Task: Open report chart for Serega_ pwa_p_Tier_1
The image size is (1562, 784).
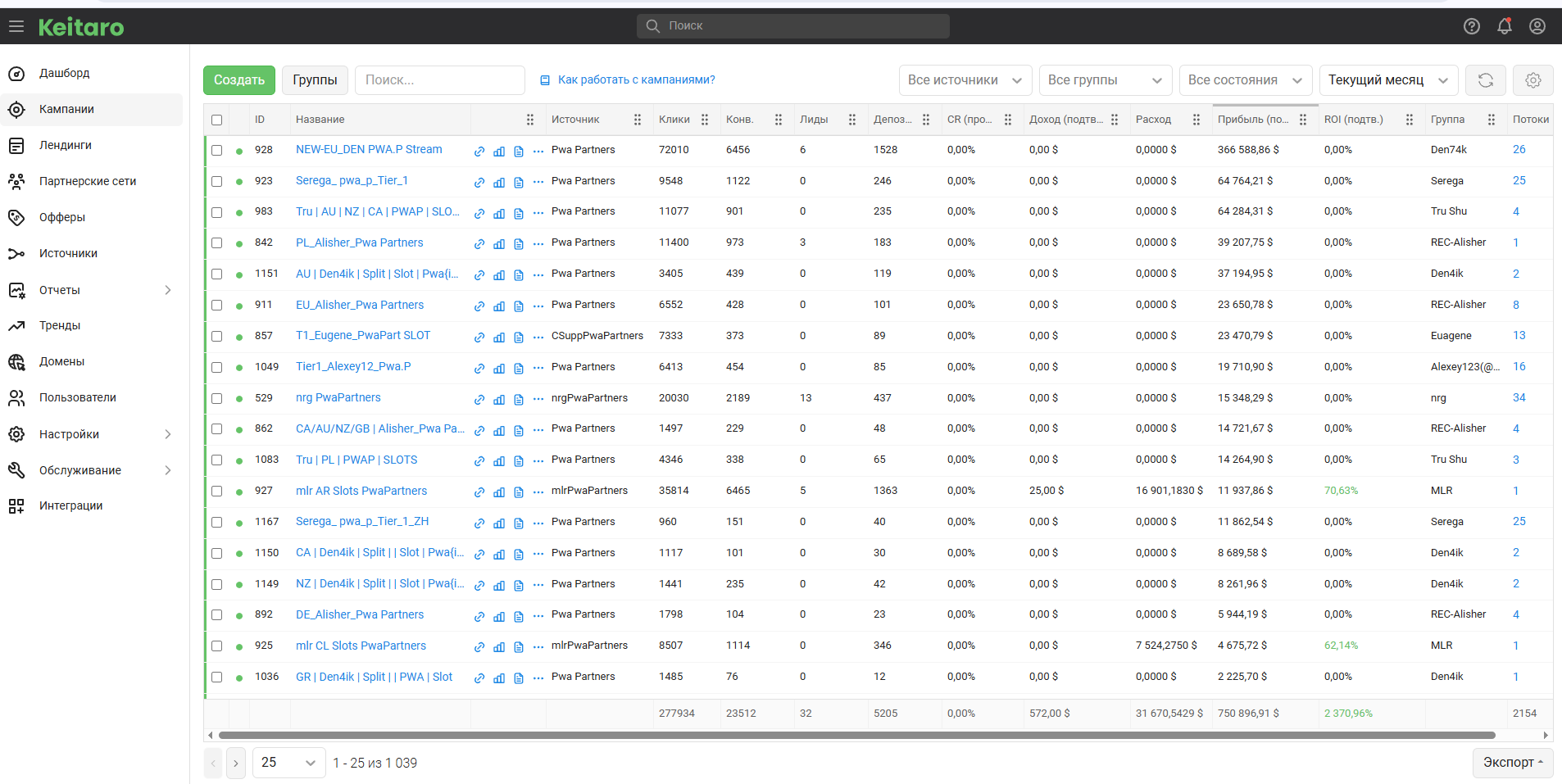Action: [x=499, y=182]
